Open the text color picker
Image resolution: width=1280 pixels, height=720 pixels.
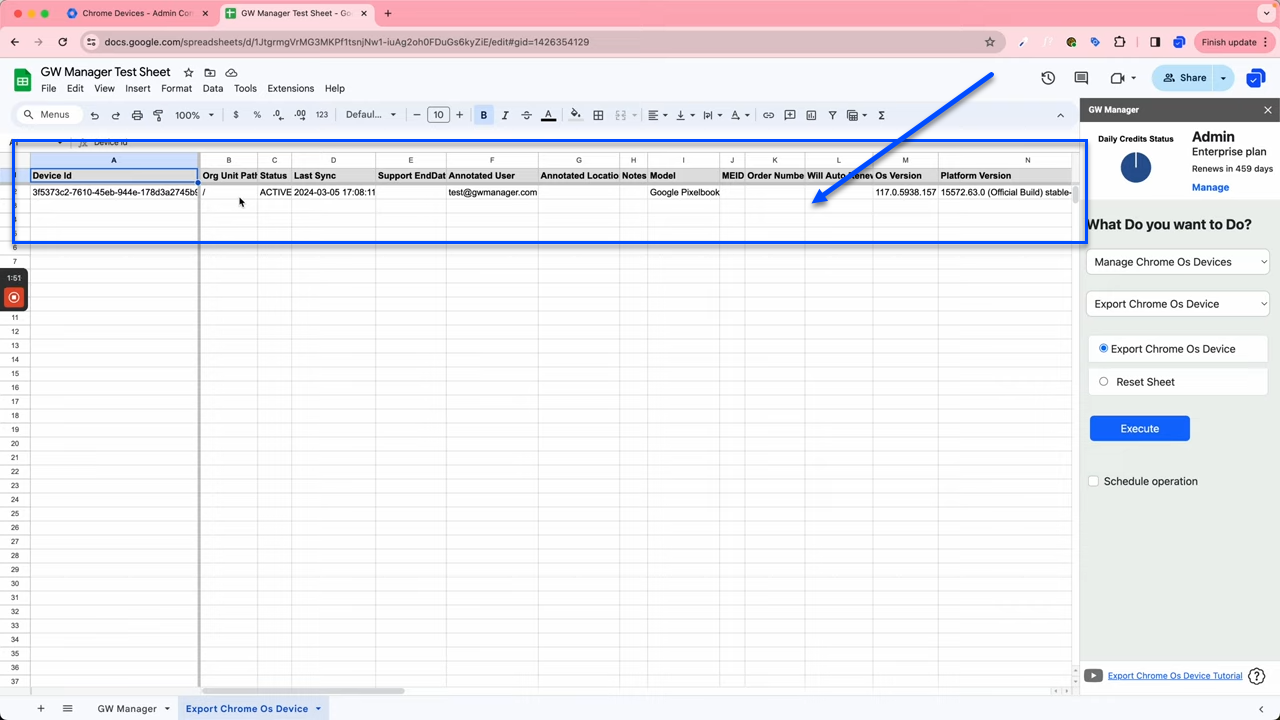[x=548, y=115]
